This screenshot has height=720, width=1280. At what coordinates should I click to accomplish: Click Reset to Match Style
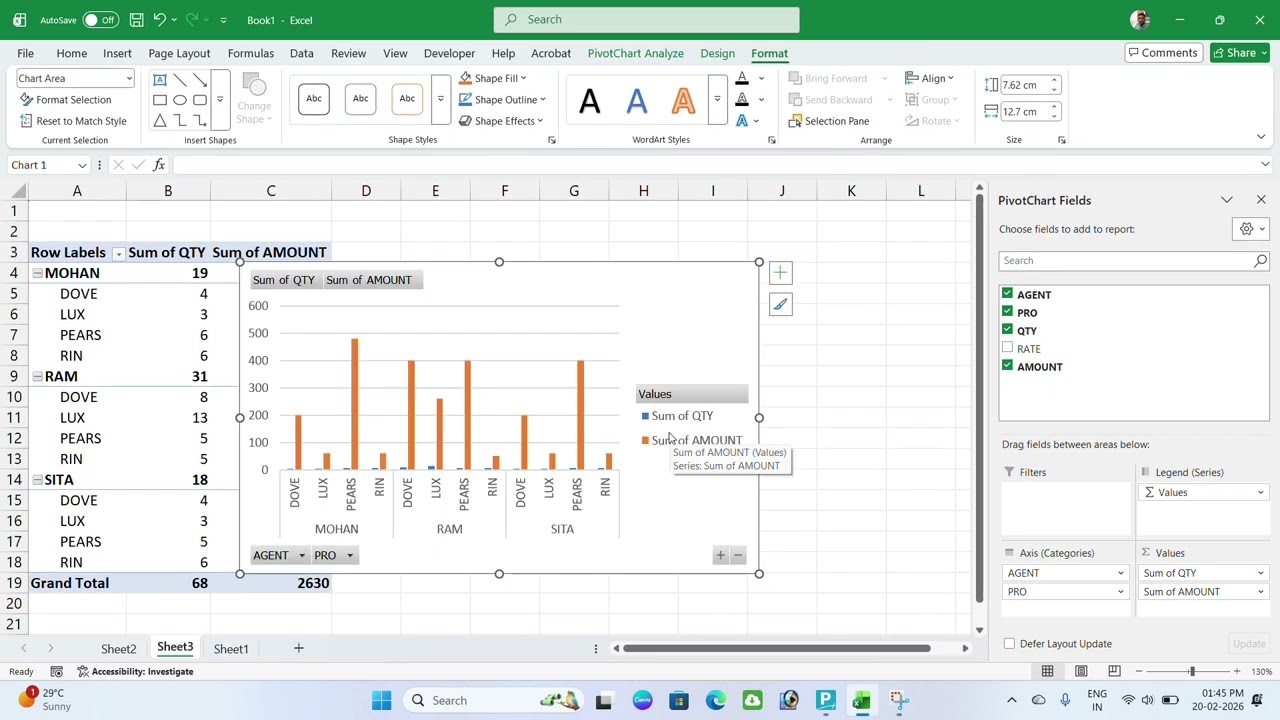(73, 121)
